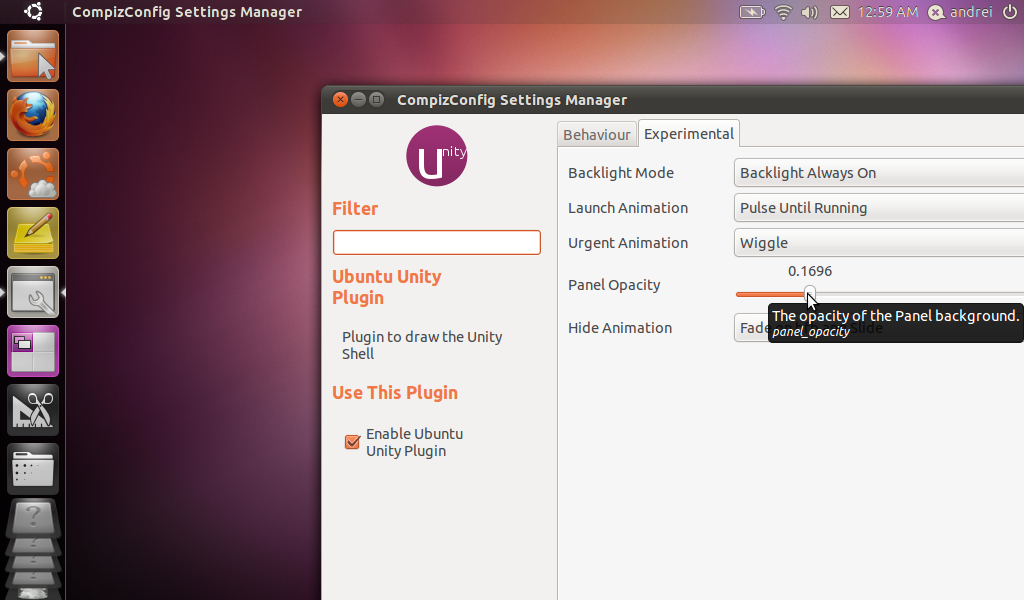Close the CompizConfig Settings Manager window

340,99
